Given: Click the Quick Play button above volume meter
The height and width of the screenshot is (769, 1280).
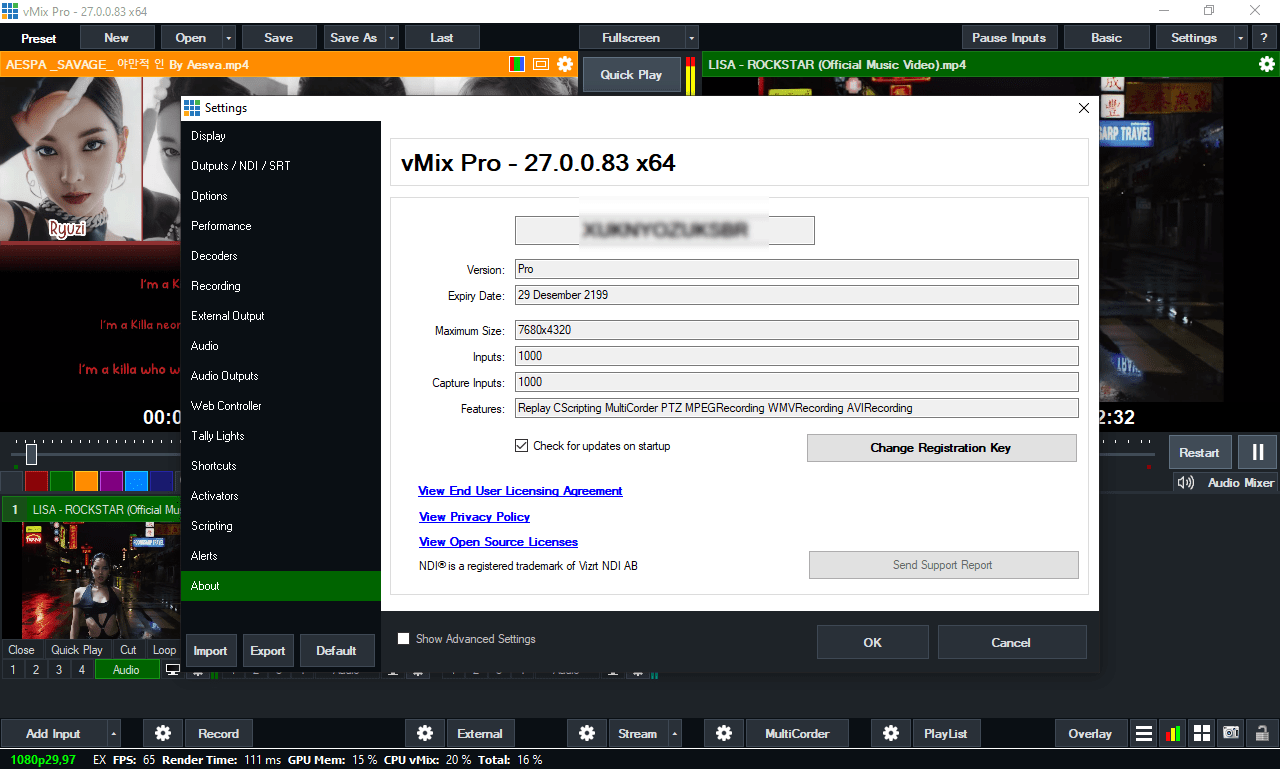Looking at the screenshot, I should point(631,75).
